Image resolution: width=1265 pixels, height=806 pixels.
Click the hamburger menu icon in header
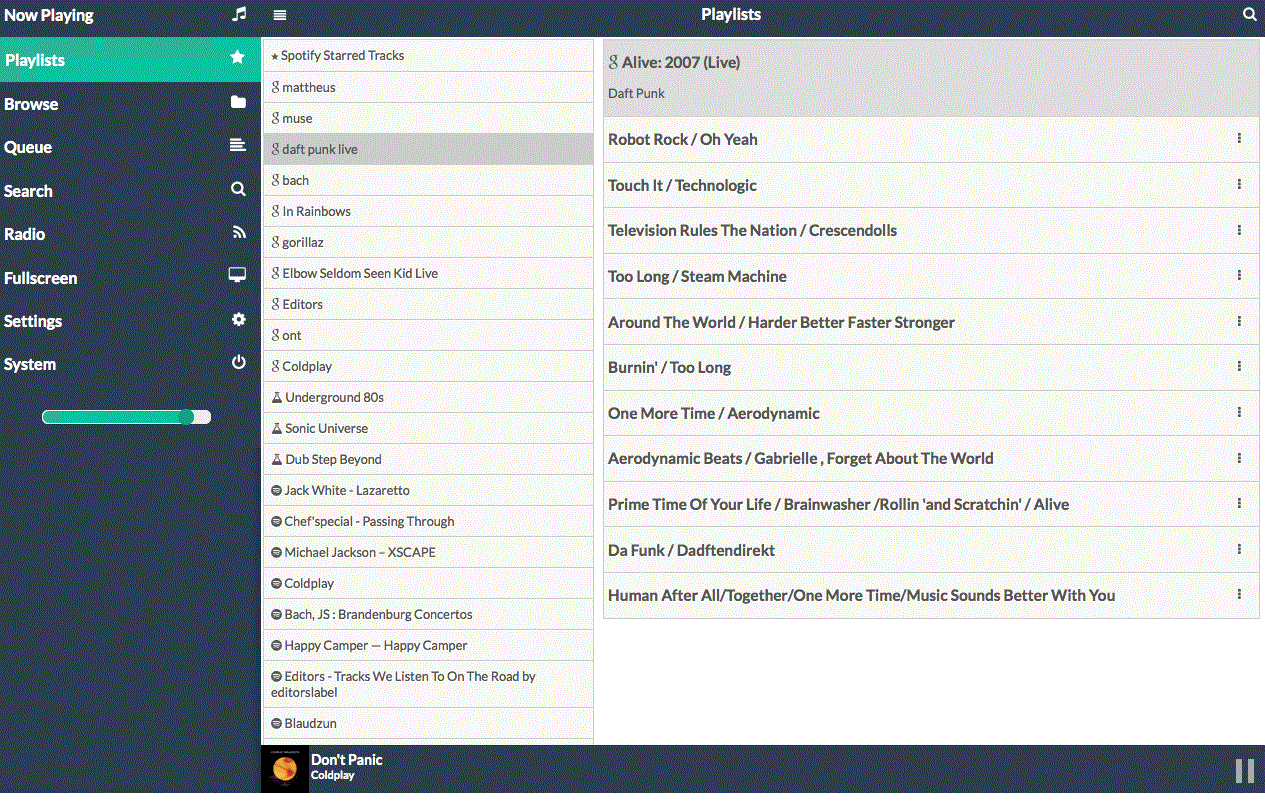[280, 15]
